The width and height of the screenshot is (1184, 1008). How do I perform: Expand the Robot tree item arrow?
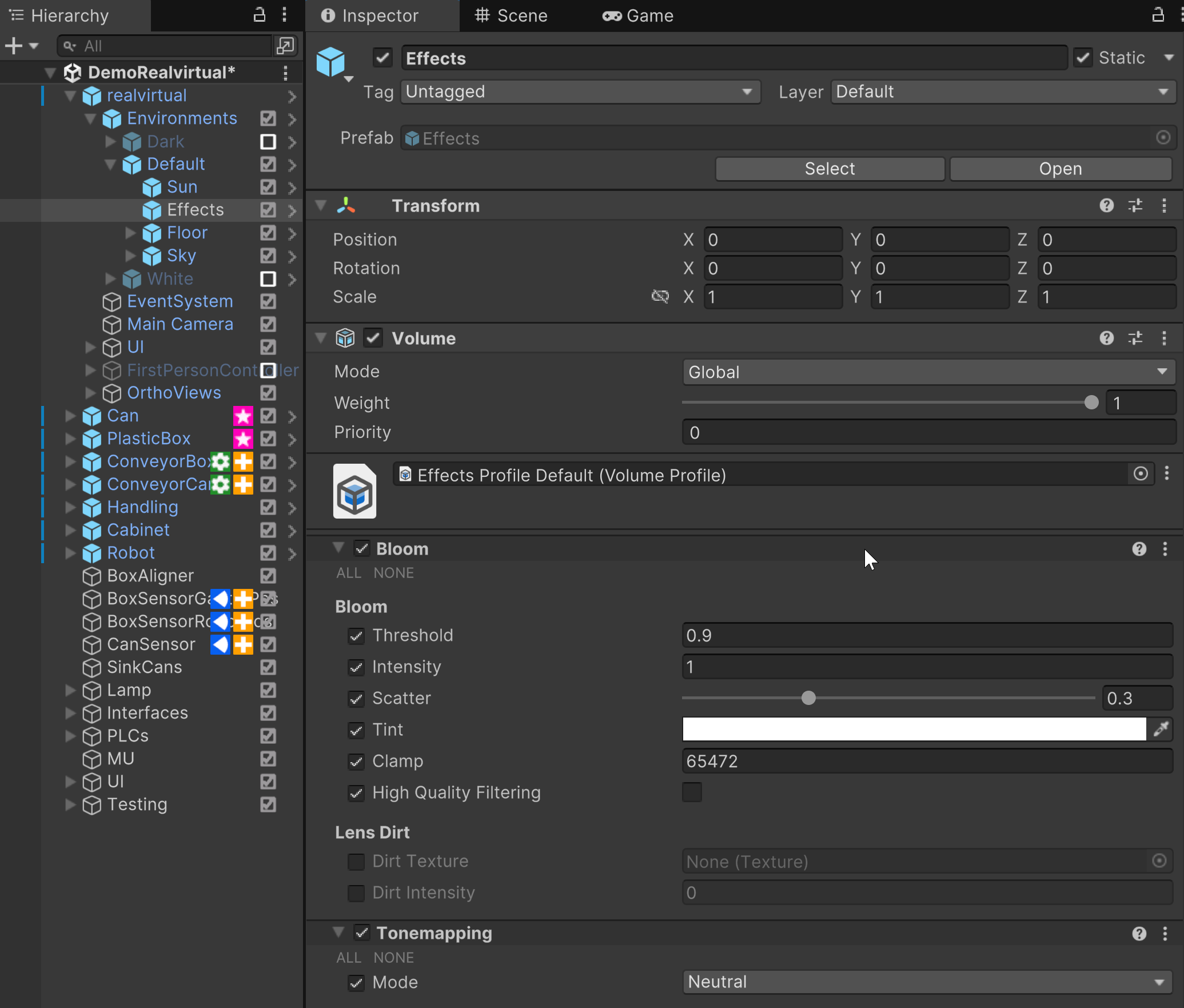tap(70, 553)
